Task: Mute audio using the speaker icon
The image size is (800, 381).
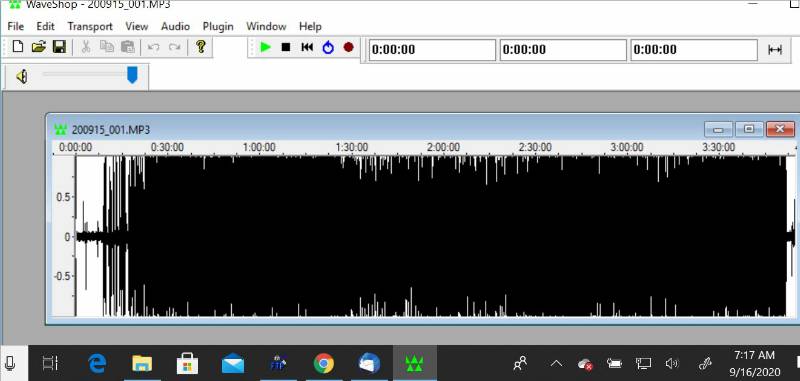Action: [21, 77]
